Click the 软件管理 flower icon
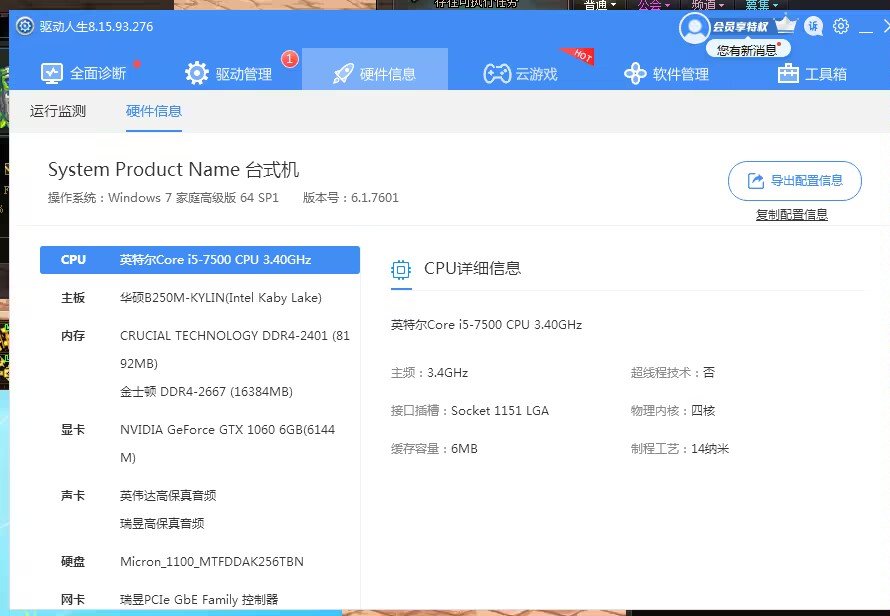The width and height of the screenshot is (890, 616). 635,73
